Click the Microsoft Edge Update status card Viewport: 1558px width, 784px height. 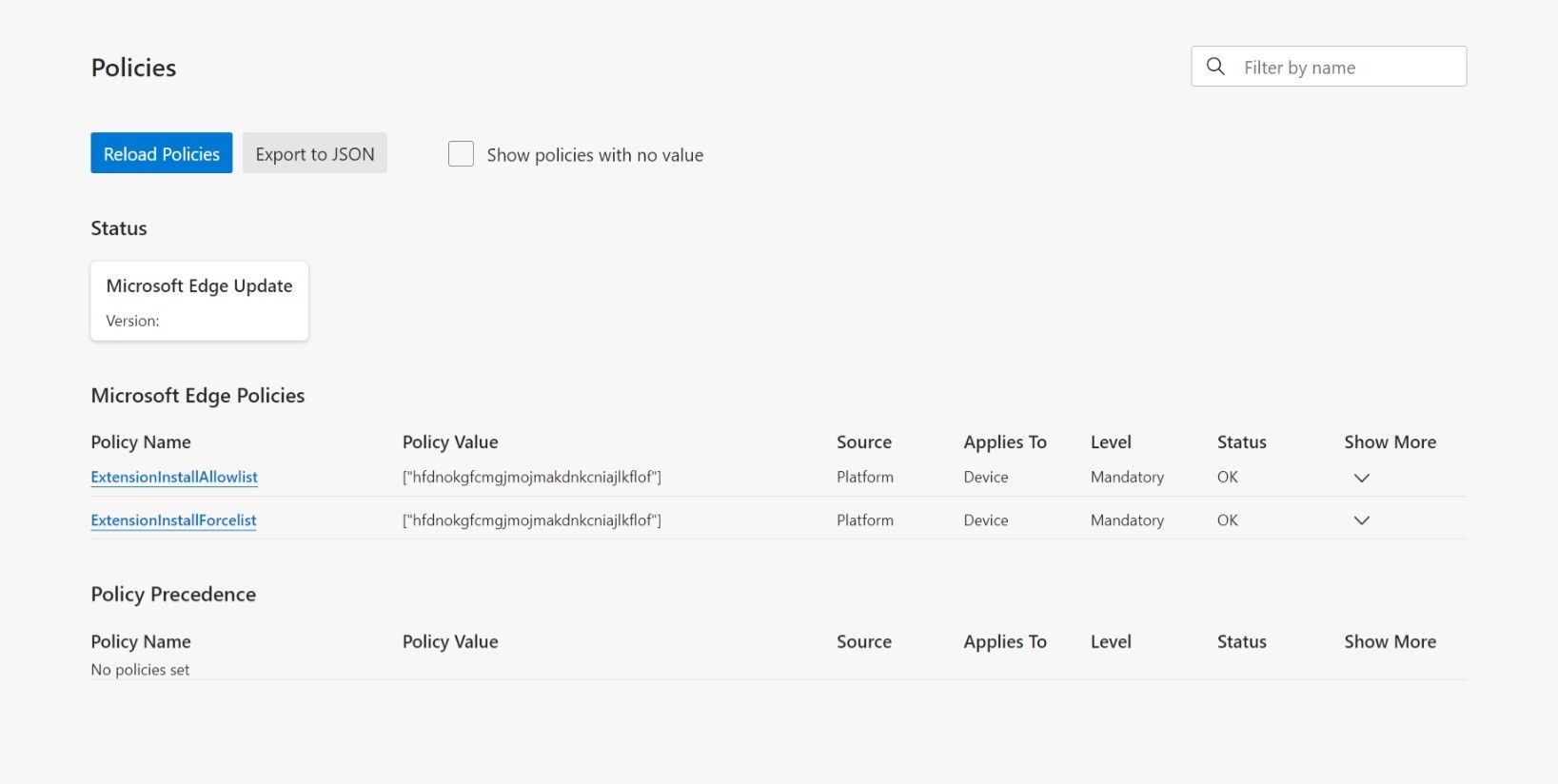coord(200,301)
